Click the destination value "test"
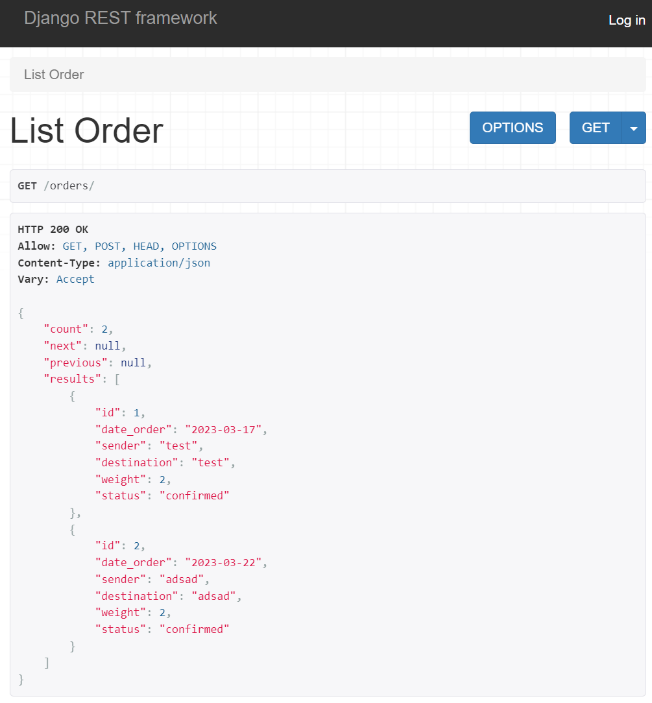The width and height of the screenshot is (652, 703). [x=211, y=463]
